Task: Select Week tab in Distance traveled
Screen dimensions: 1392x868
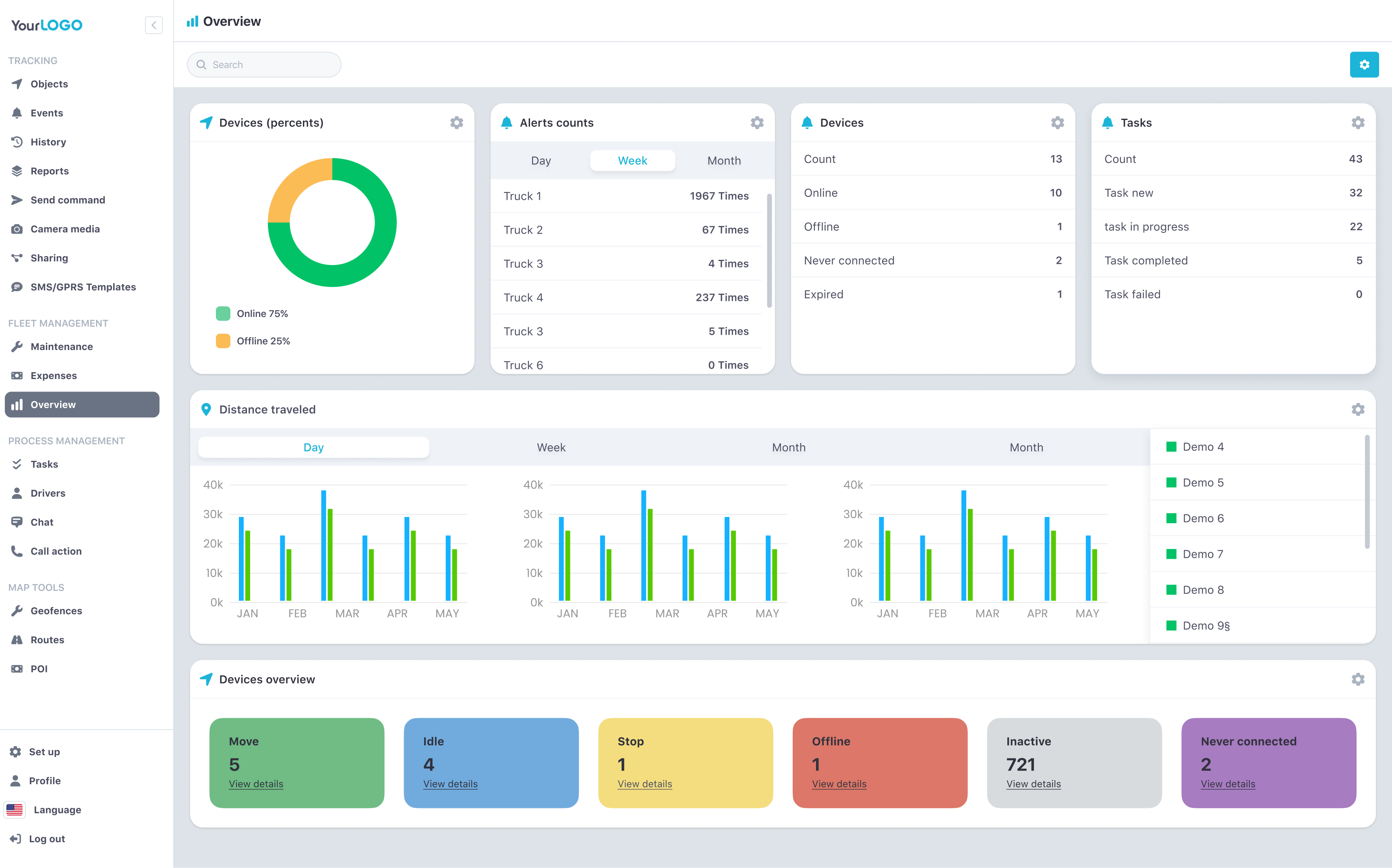Action: 551,447
